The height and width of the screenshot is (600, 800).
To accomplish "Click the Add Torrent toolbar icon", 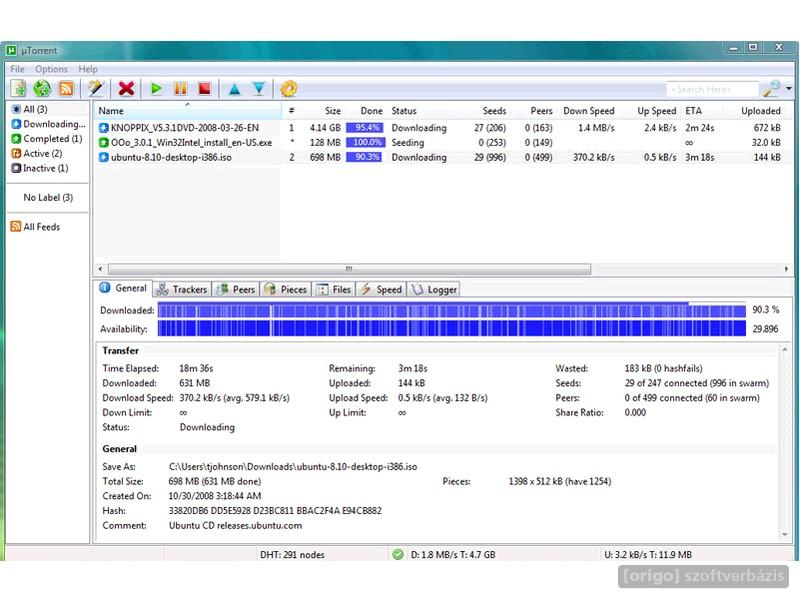I will point(19,89).
